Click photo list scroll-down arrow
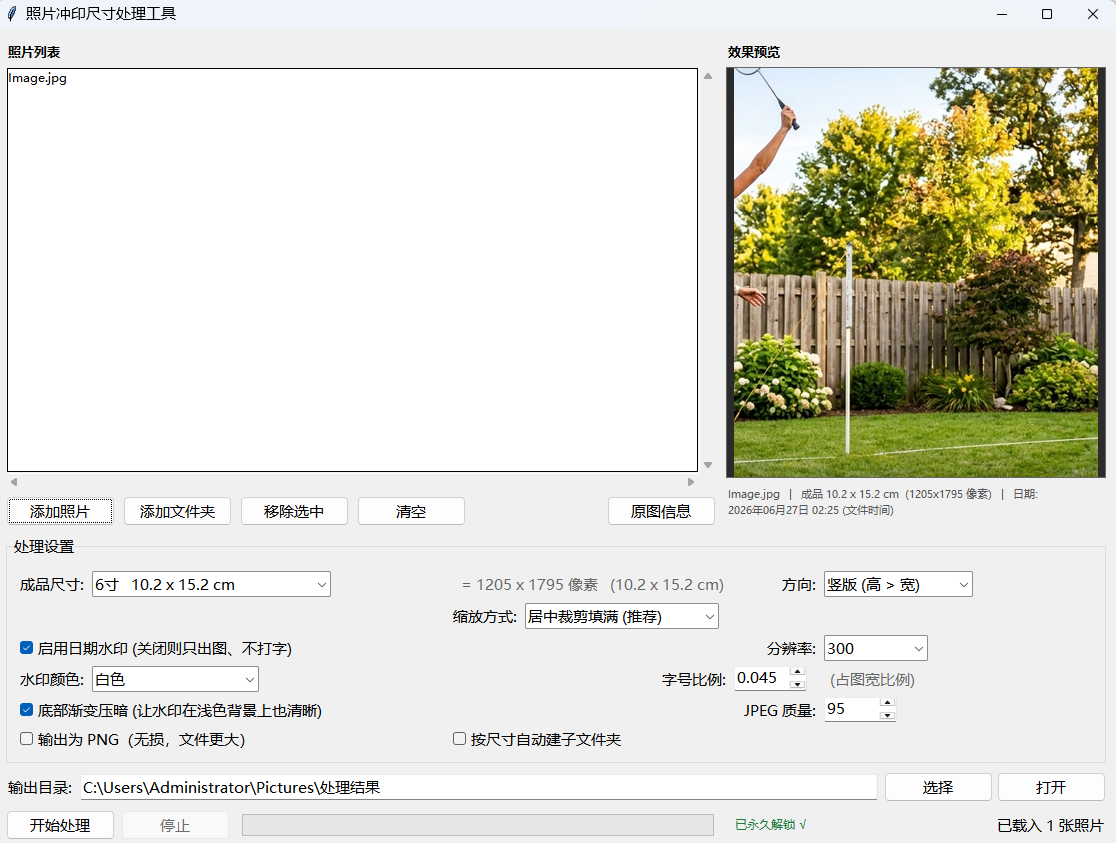Viewport: 1116px width, 843px height. [707, 465]
